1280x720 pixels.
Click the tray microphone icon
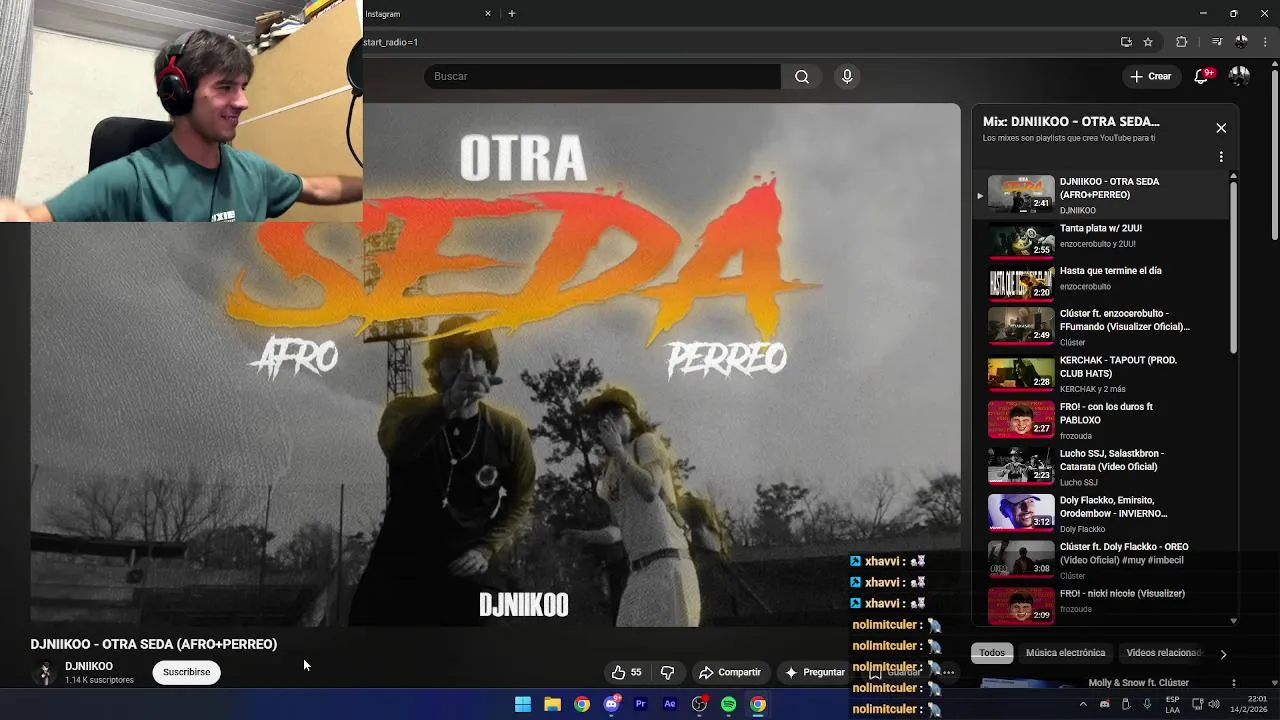click(1147, 704)
